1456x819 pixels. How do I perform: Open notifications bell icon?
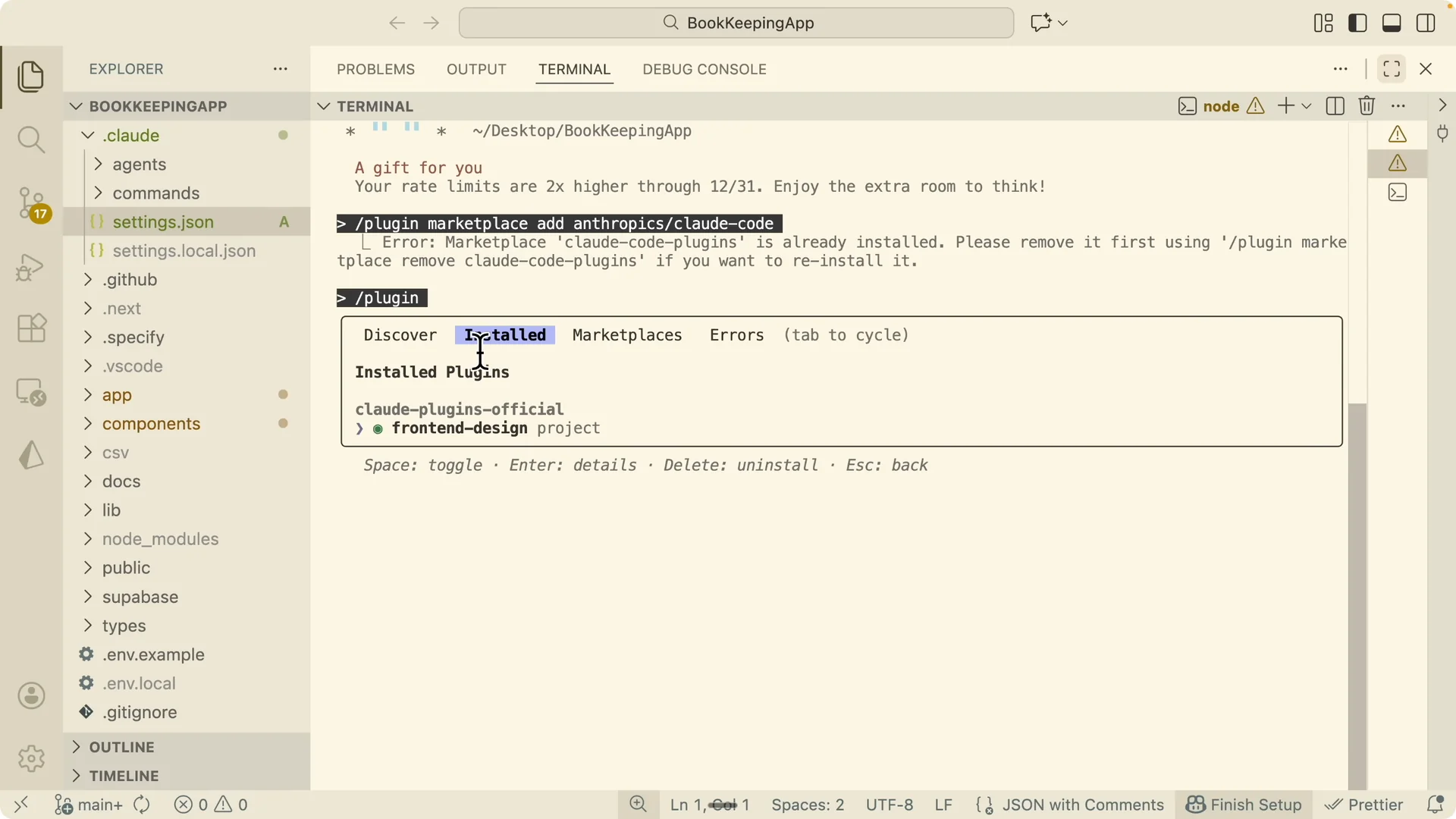1435,805
